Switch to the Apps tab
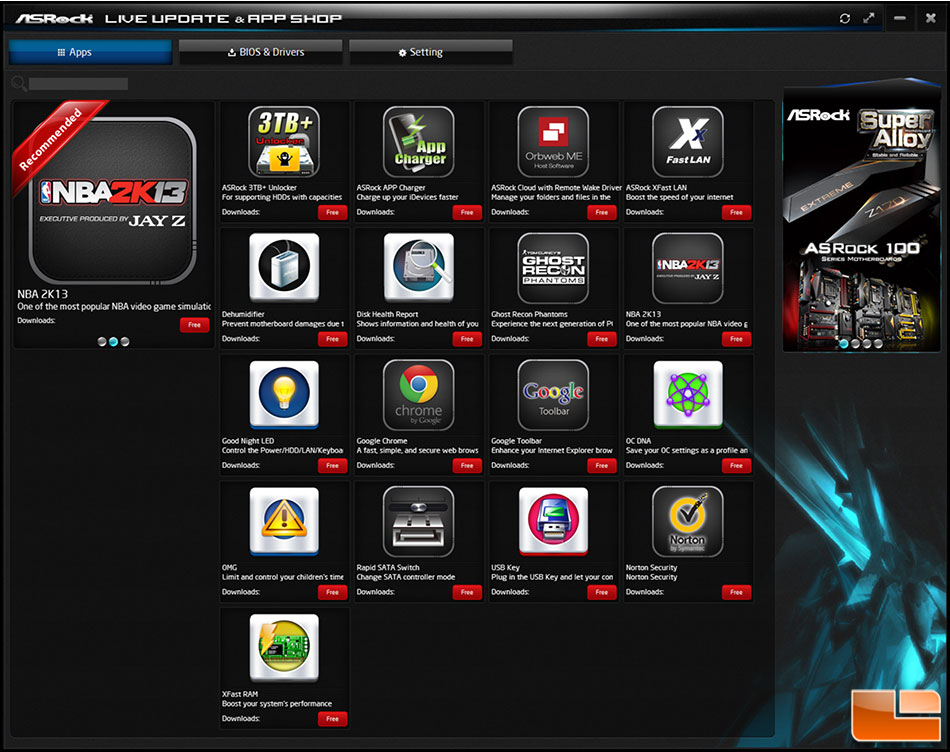 tap(90, 52)
